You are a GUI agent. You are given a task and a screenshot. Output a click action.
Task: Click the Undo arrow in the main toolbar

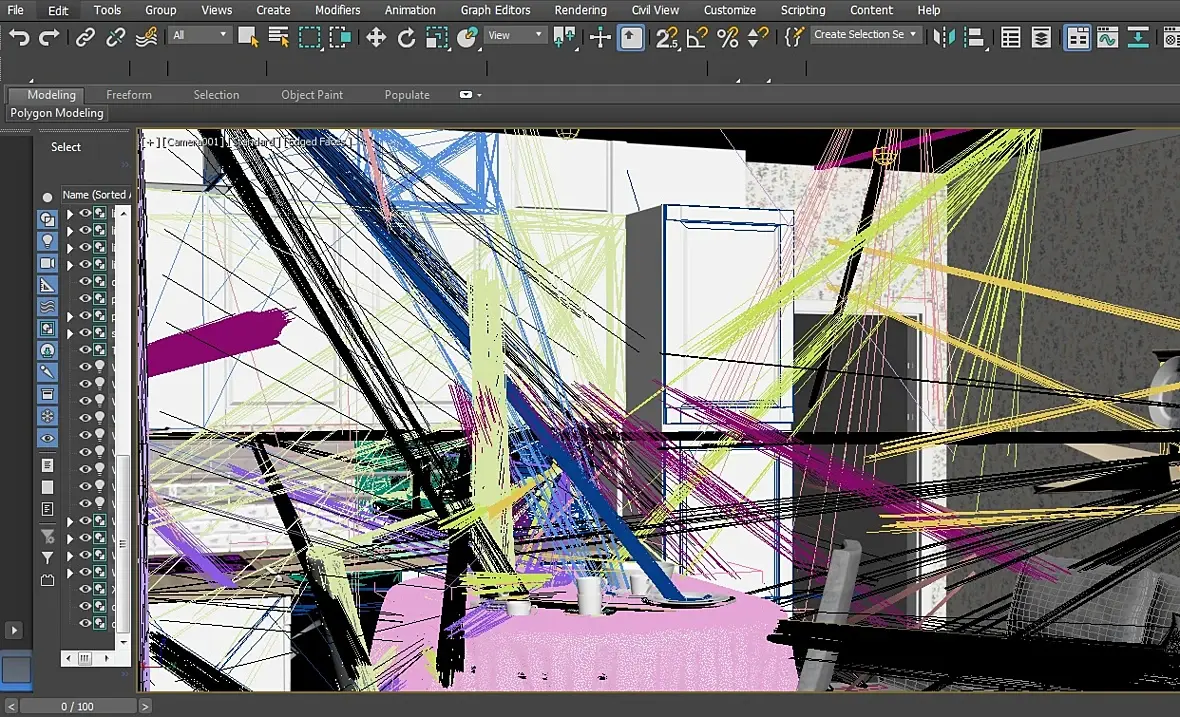pos(19,38)
